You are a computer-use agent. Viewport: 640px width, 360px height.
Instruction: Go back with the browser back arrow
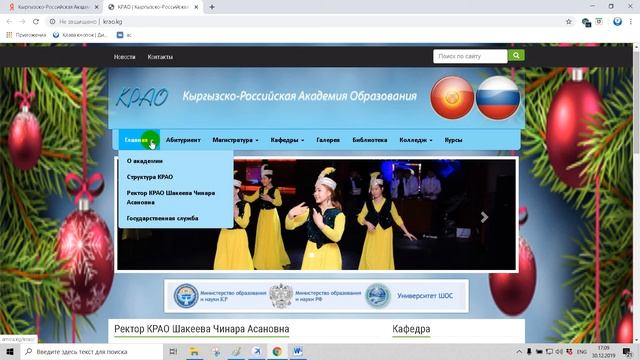coord(9,22)
